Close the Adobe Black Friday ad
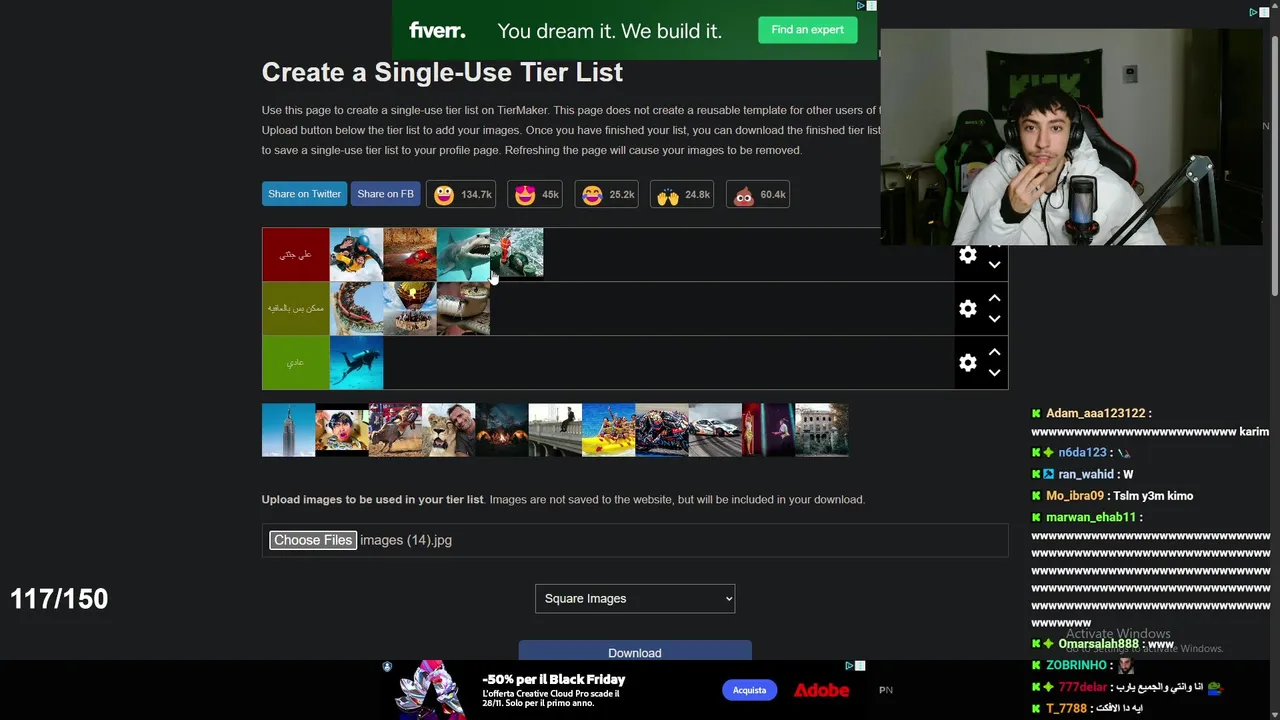Viewport: 1280px width, 720px height. (860, 665)
